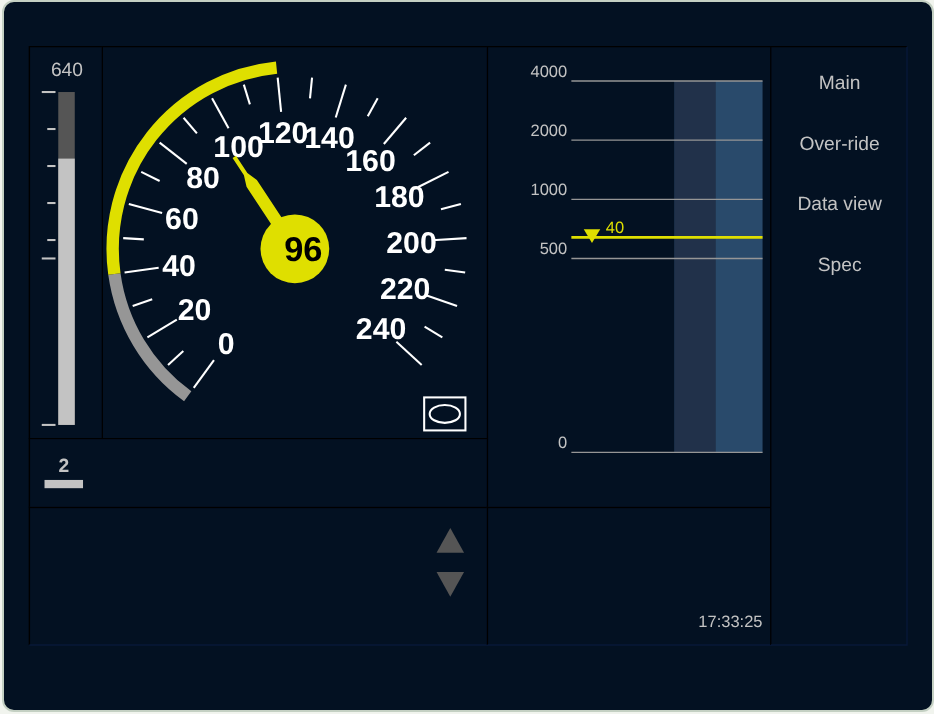Open the Data view menu

(x=839, y=204)
